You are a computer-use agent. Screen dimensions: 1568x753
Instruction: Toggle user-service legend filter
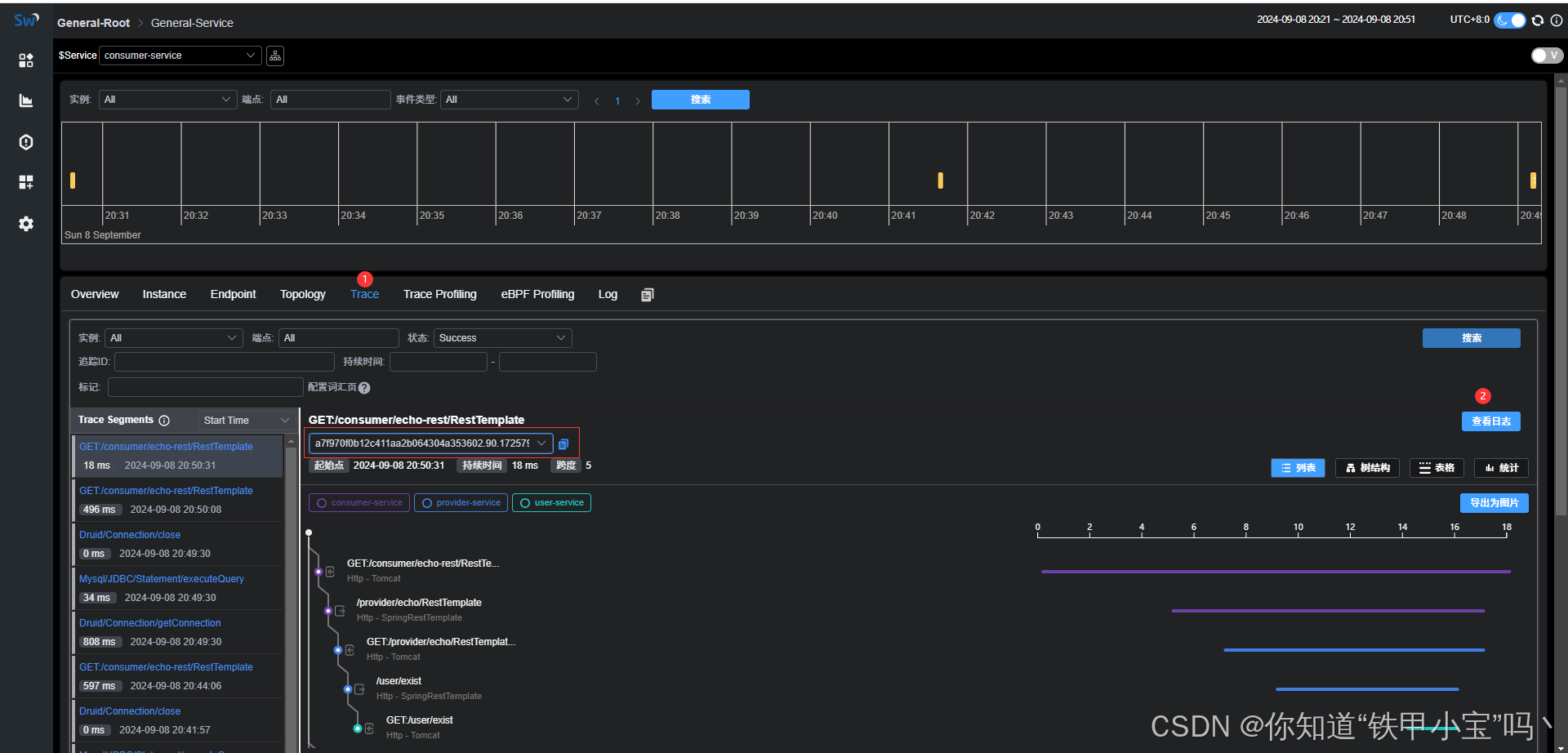coord(551,503)
